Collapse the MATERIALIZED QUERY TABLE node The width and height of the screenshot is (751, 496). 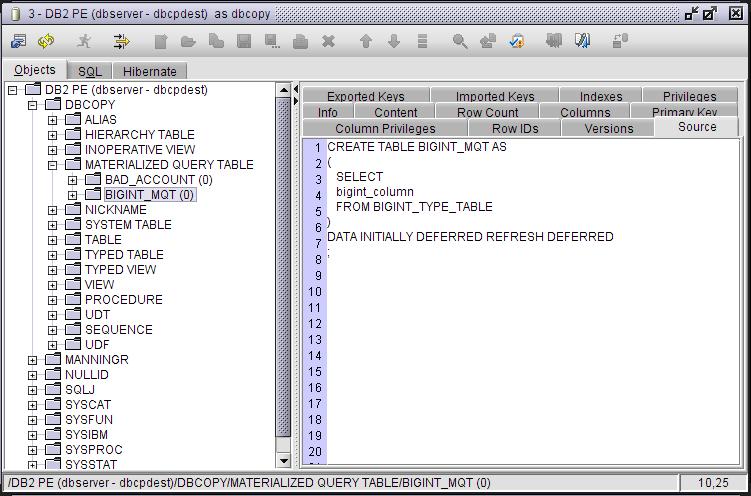(53, 165)
